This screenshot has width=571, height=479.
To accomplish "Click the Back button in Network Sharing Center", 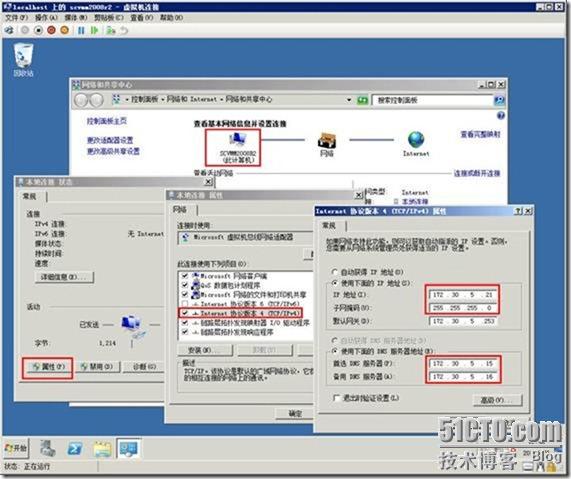I will [81, 100].
